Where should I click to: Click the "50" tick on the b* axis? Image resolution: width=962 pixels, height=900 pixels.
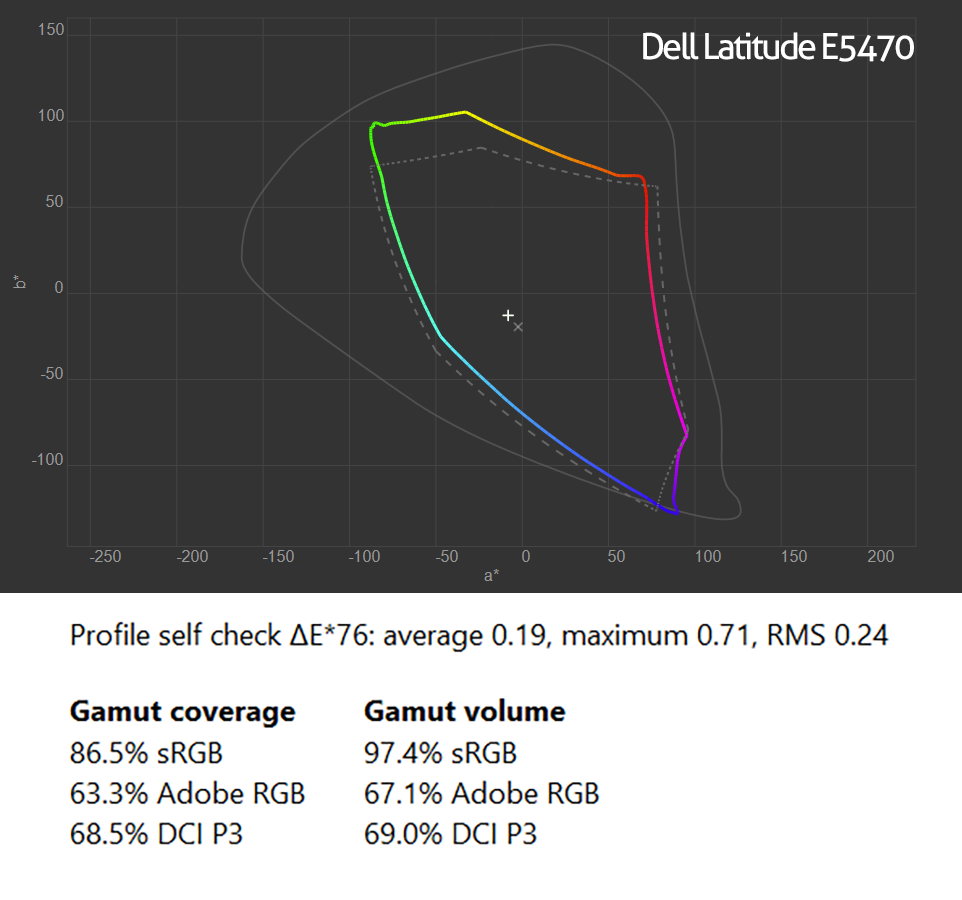point(55,201)
